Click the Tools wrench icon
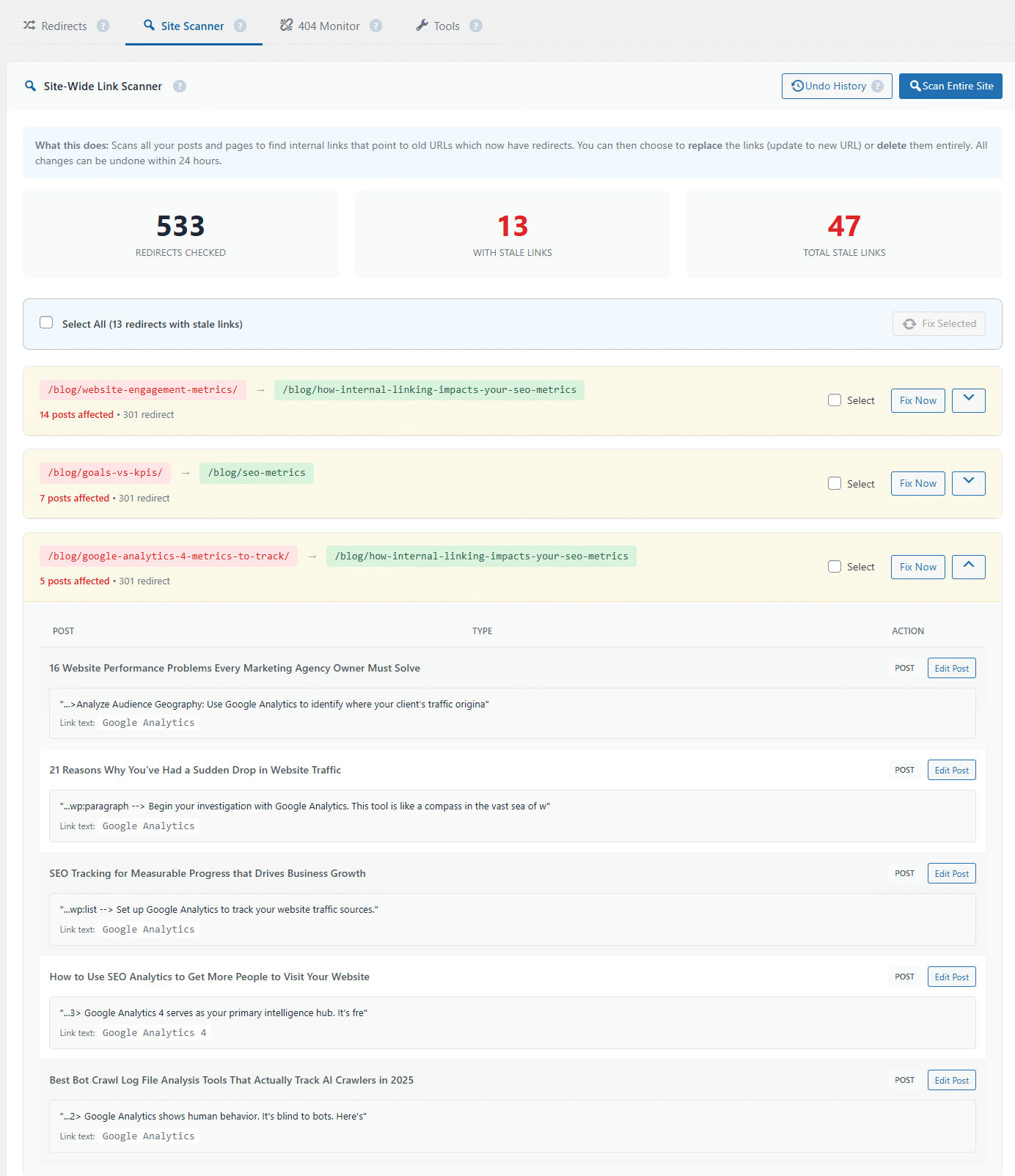The image size is (1015, 1176). point(422,26)
